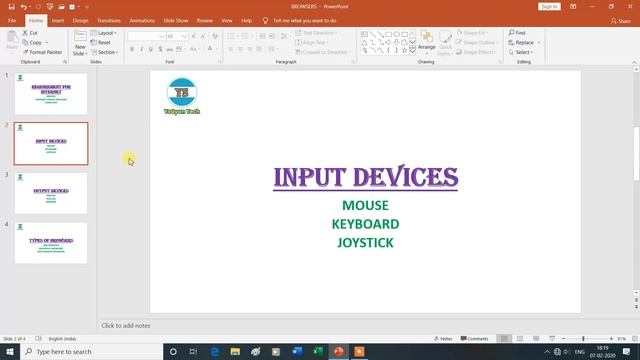Image resolution: width=640 pixels, height=360 pixels.
Task: Open File Explorer from the taskbar
Action: tap(235, 351)
